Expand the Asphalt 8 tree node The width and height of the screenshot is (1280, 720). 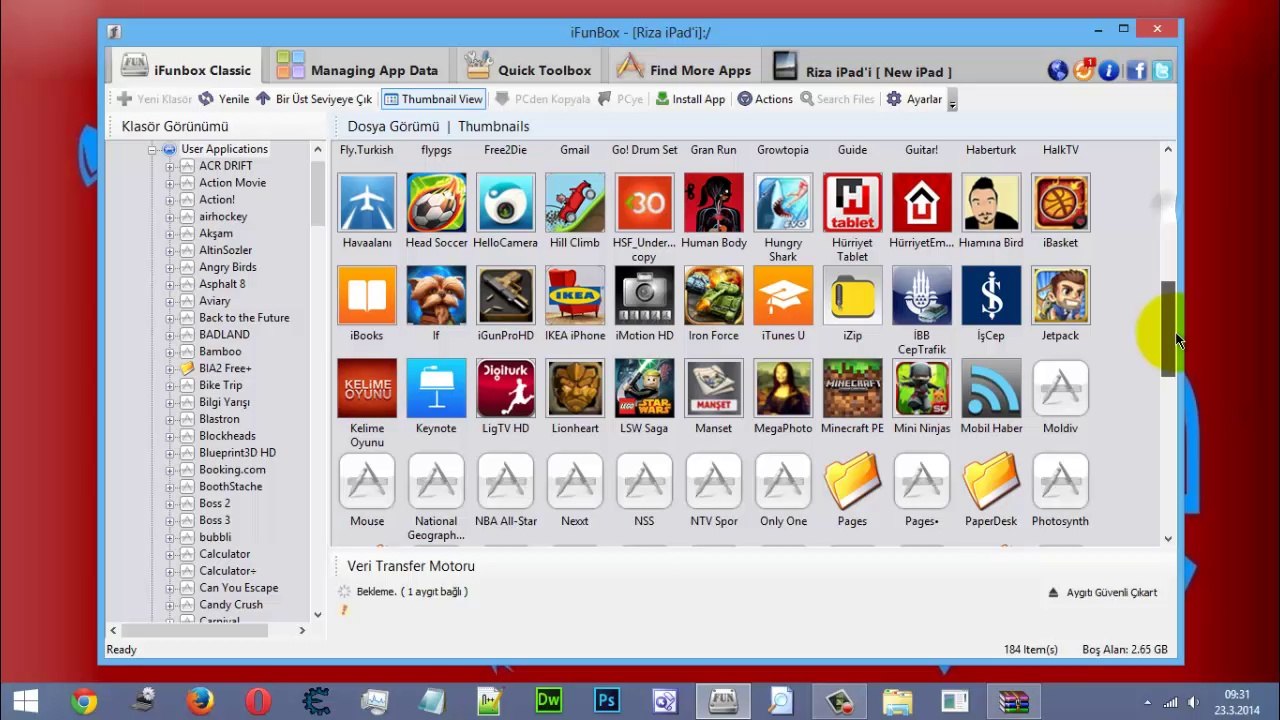[x=169, y=284]
